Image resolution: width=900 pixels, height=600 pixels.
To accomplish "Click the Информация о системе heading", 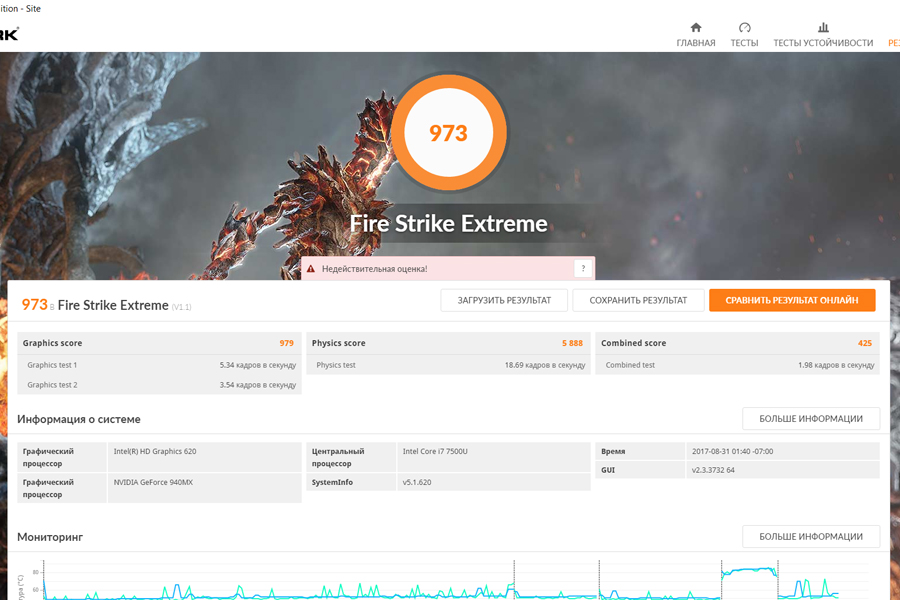I will [x=79, y=419].
